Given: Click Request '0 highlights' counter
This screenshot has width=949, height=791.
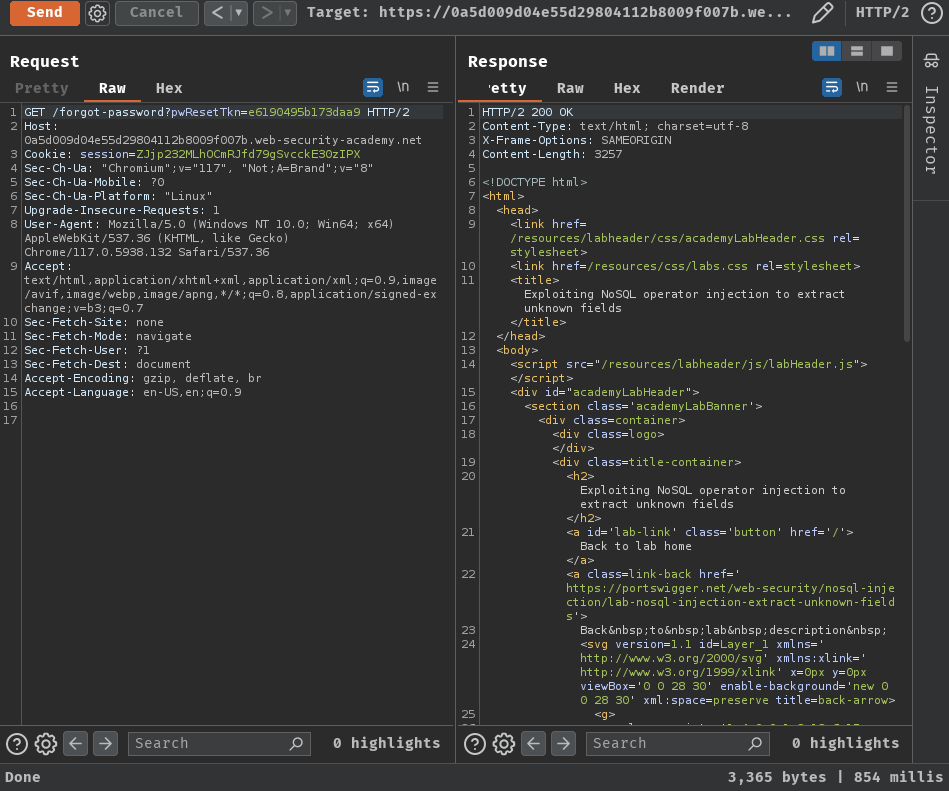Looking at the screenshot, I should [x=387, y=743].
